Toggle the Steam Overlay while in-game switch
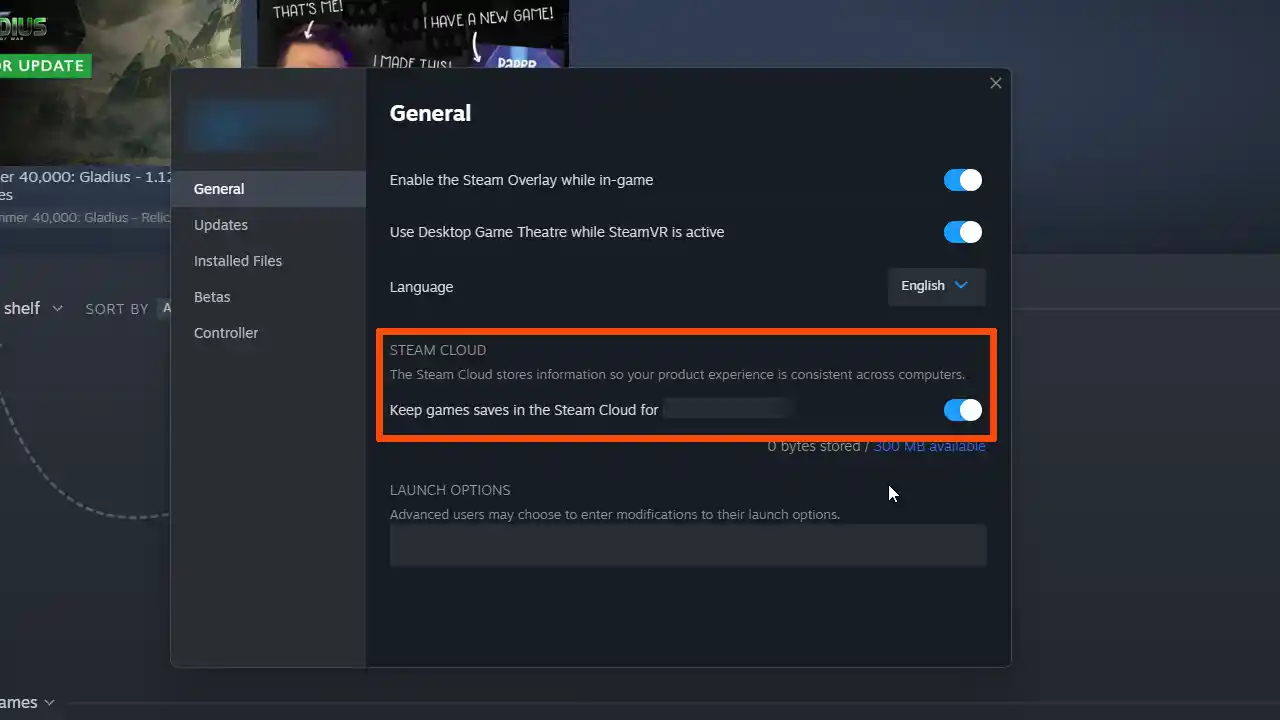Screen dimensions: 1280x720 point(963,180)
